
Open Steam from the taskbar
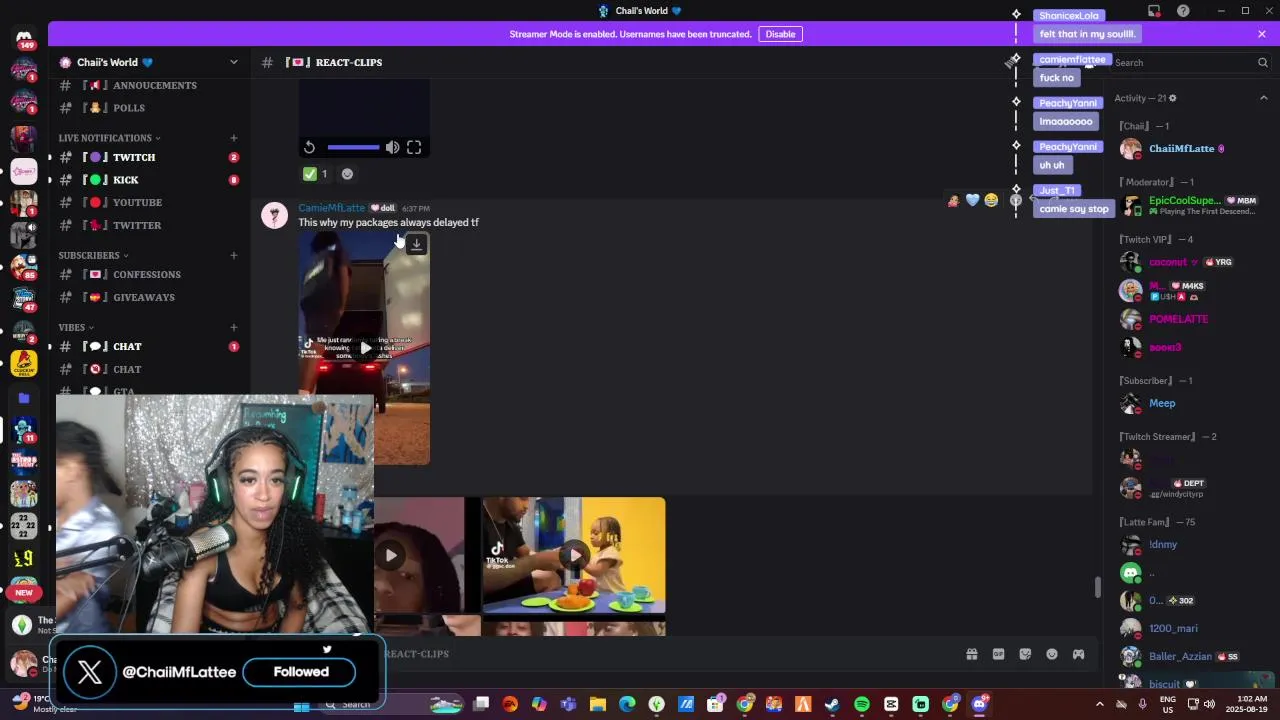pos(832,704)
